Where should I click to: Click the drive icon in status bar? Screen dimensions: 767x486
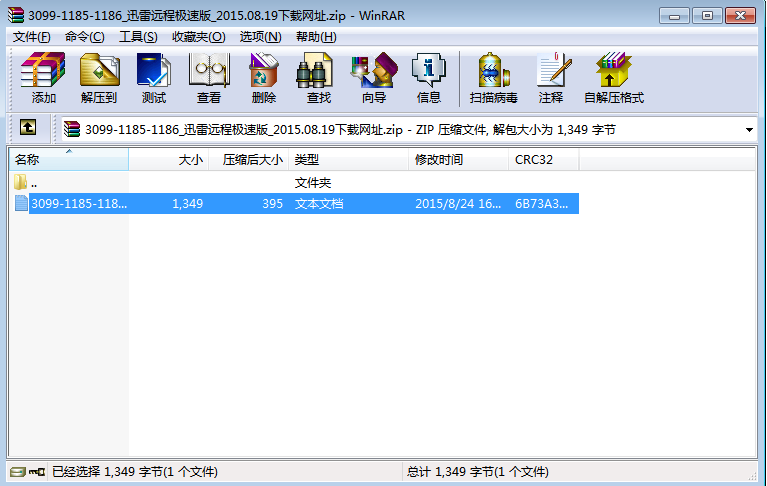[x=18, y=472]
